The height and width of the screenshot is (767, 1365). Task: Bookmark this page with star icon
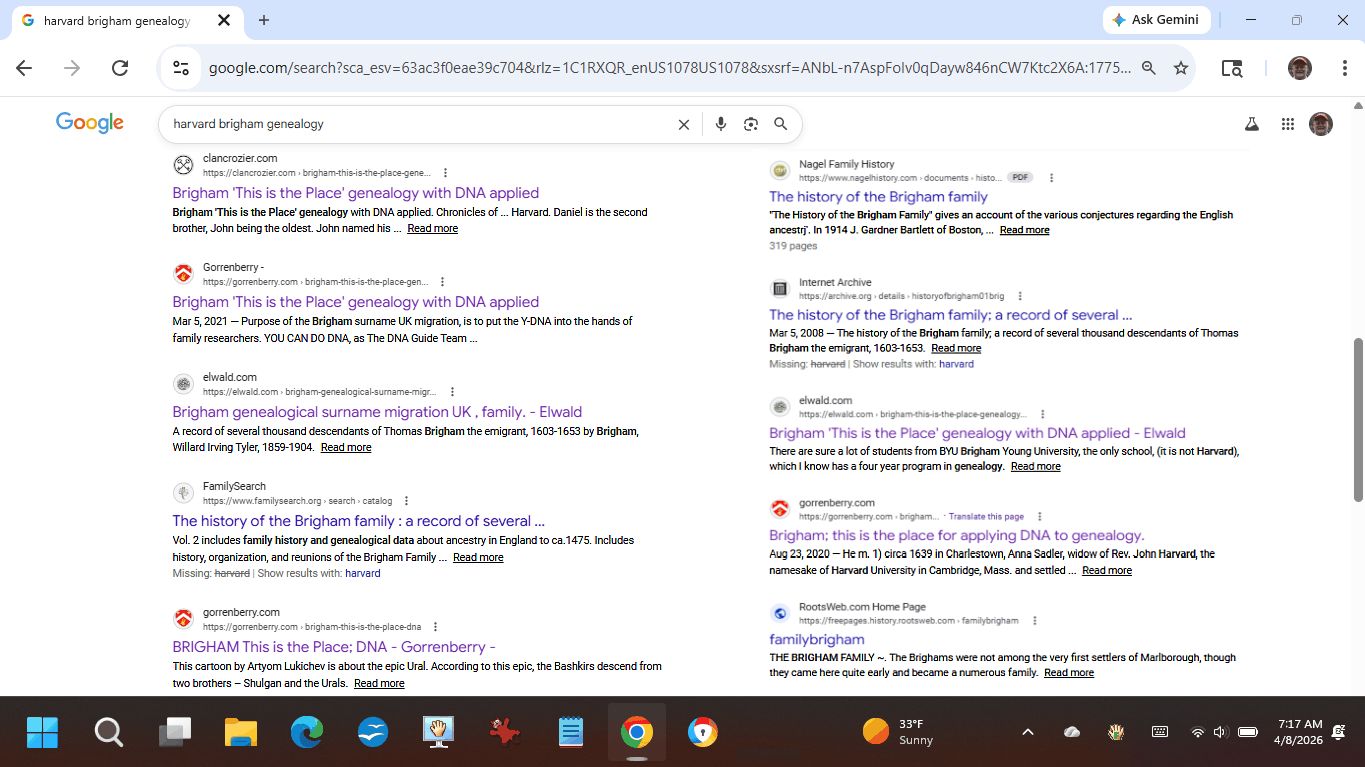click(x=1181, y=68)
